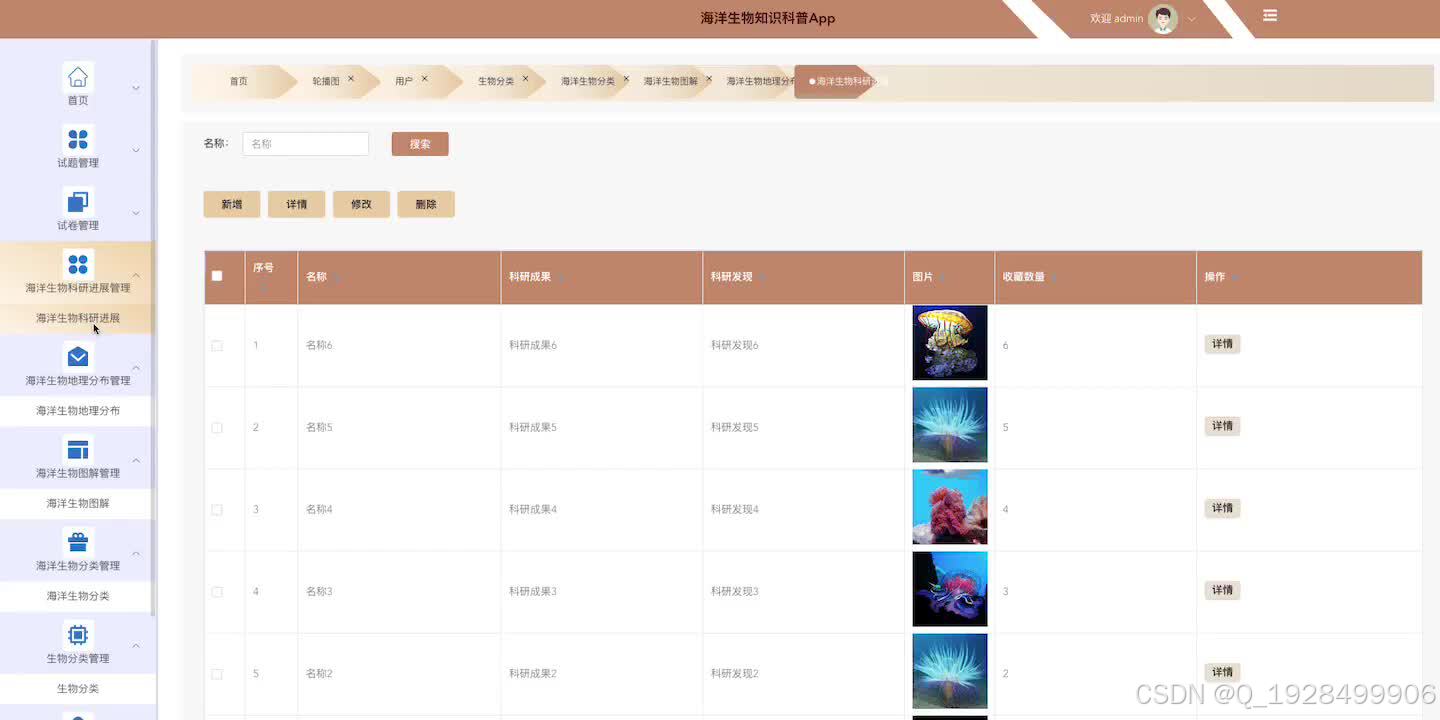Close the 轮播图 tab
The height and width of the screenshot is (720, 1440).
351,79
